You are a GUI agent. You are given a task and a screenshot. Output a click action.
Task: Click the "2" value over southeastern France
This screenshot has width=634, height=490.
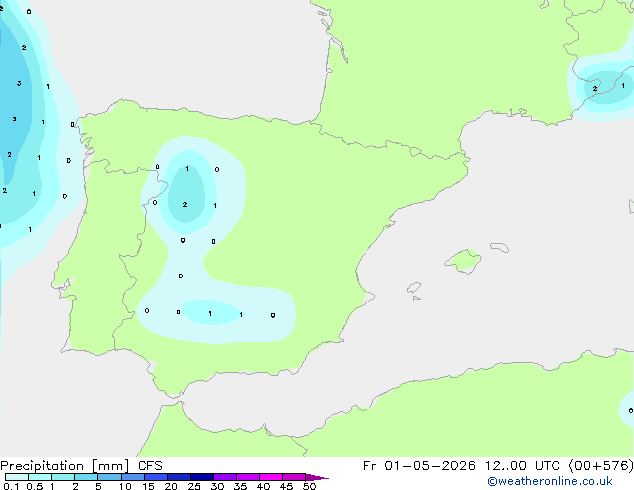(x=595, y=89)
